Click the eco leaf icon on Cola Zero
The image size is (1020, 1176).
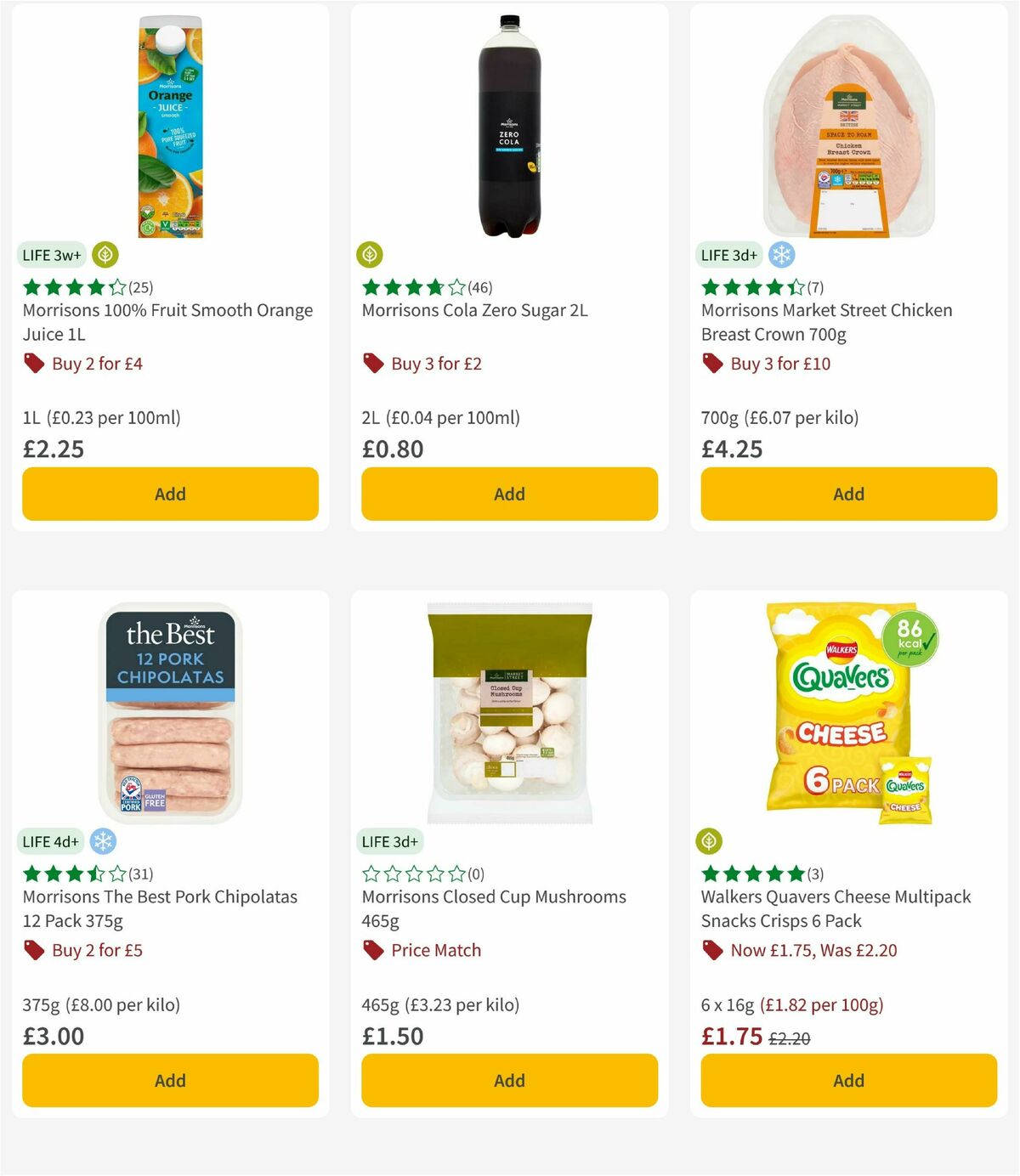pyautogui.click(x=370, y=254)
